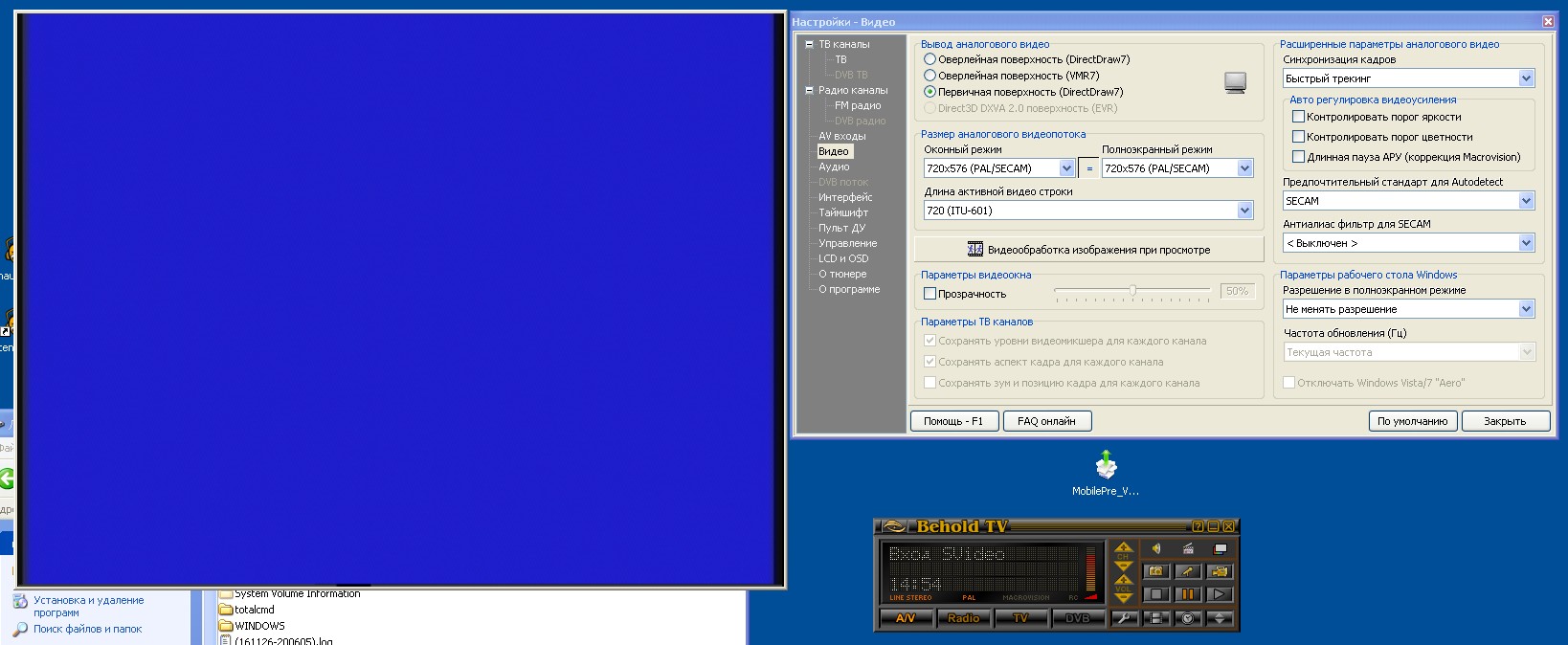Enable the Прозрачность checkbox
This screenshot has height=645, width=1568.
tap(930, 294)
